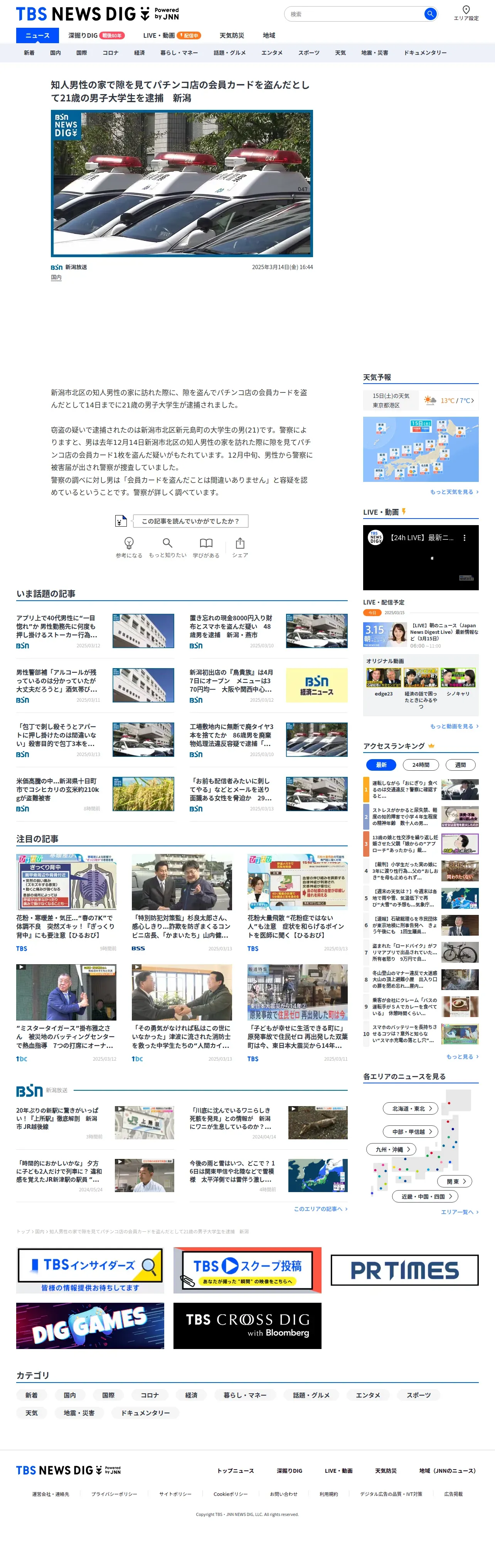
Task: Expand the Tokyo weather forecast chevron
Action: coord(473,401)
